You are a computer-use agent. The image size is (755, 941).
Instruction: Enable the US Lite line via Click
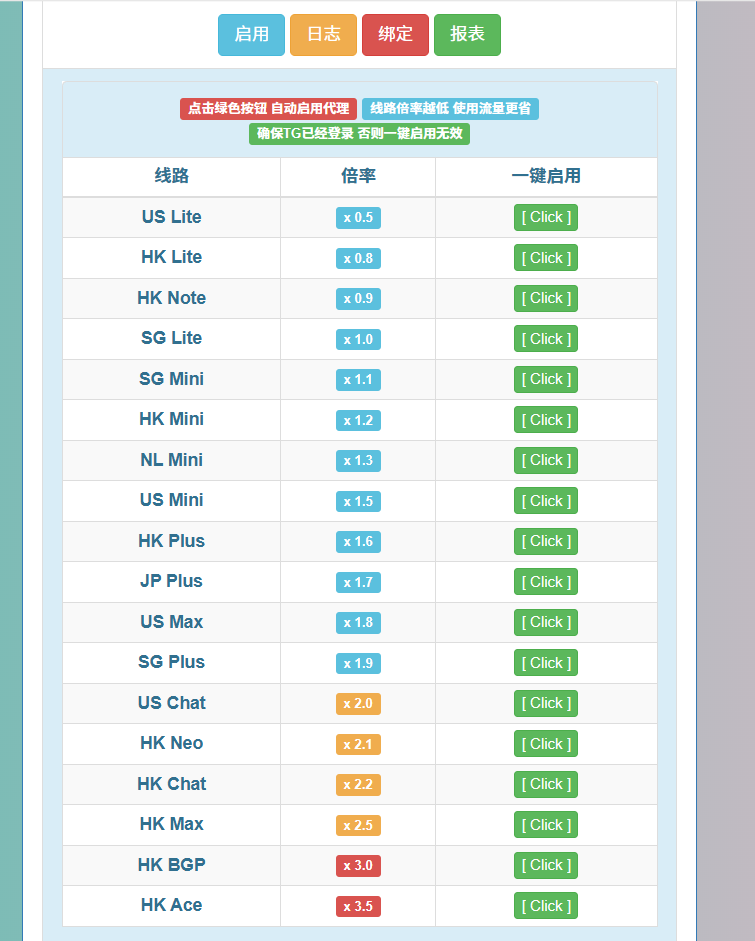coord(546,217)
